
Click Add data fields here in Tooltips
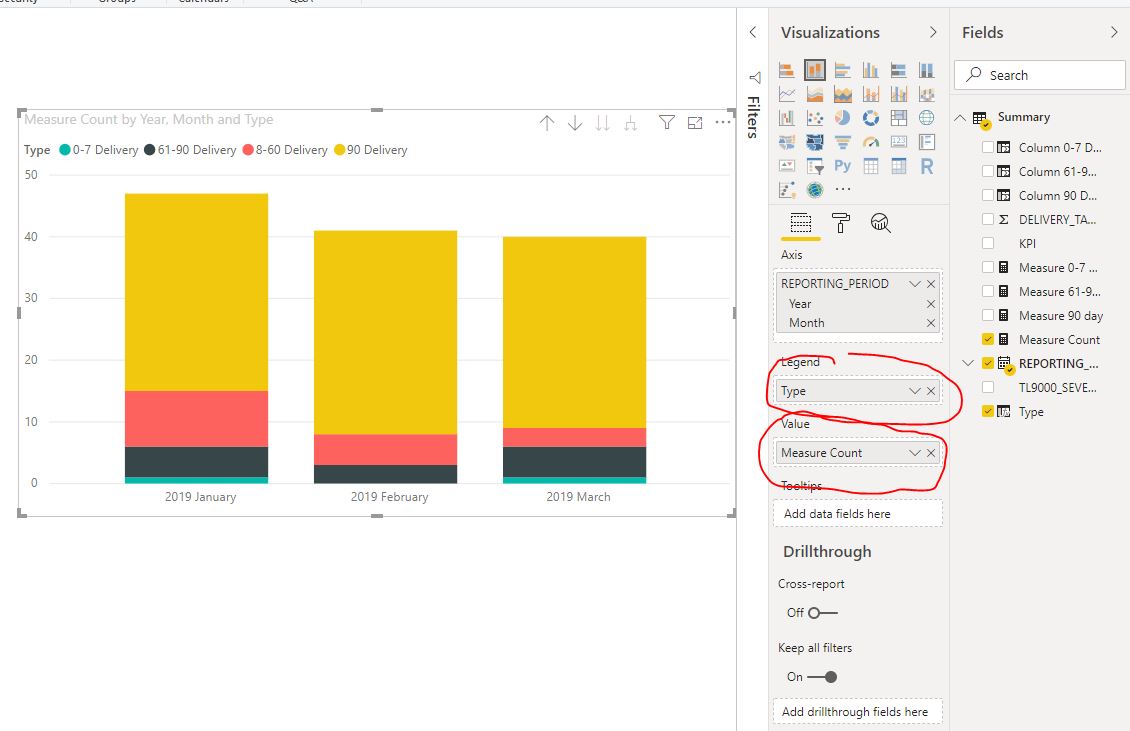point(858,514)
